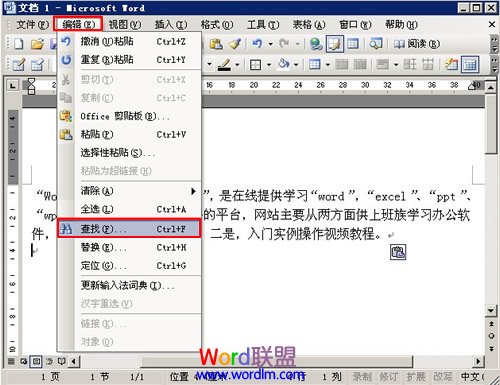Open the 格式(O) menu
This screenshot has height=385, width=500.
pyautogui.click(x=217, y=24)
